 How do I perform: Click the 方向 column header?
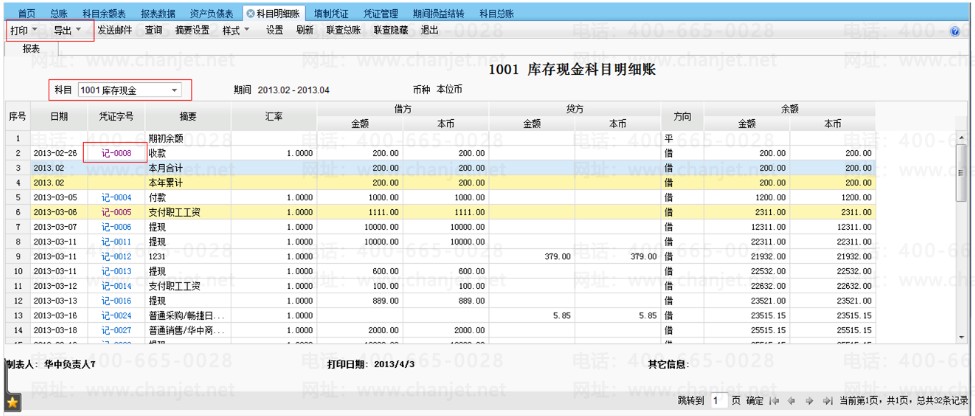click(x=682, y=116)
